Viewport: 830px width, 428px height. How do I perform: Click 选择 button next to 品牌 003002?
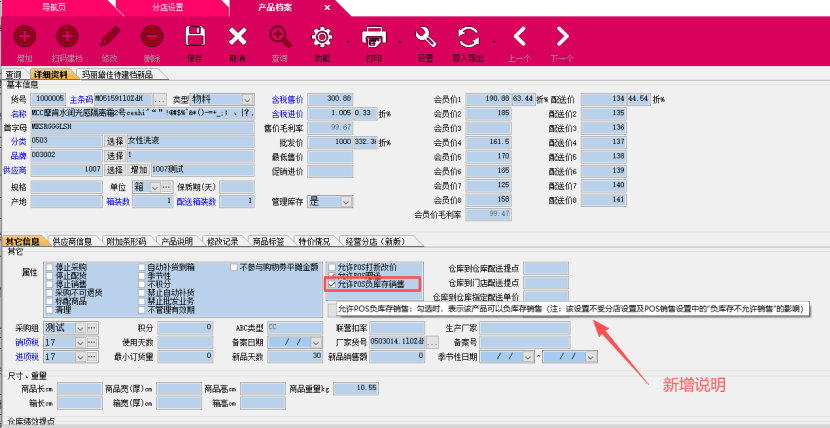tap(115, 156)
